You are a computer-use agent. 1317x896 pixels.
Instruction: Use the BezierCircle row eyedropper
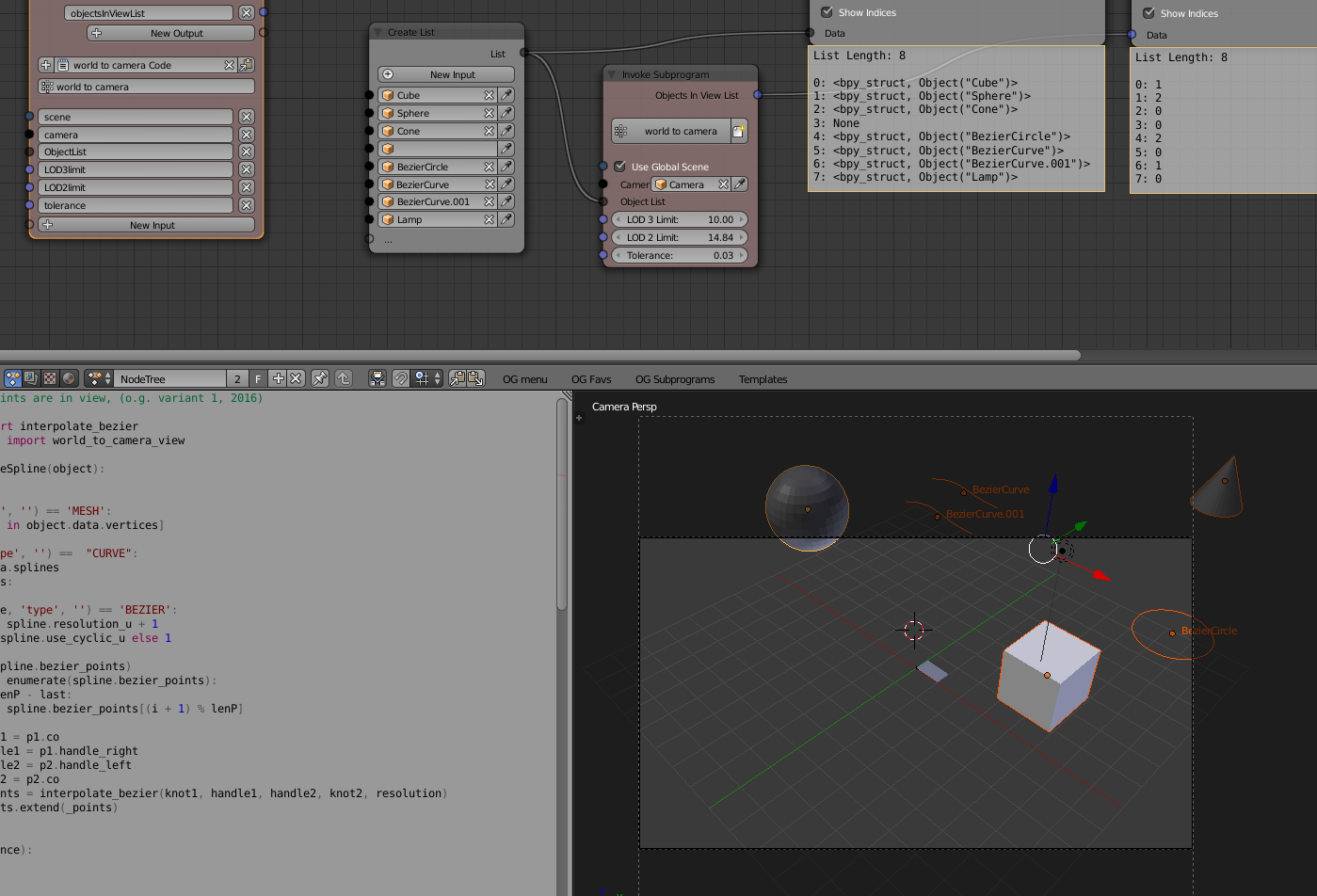[x=506, y=167]
